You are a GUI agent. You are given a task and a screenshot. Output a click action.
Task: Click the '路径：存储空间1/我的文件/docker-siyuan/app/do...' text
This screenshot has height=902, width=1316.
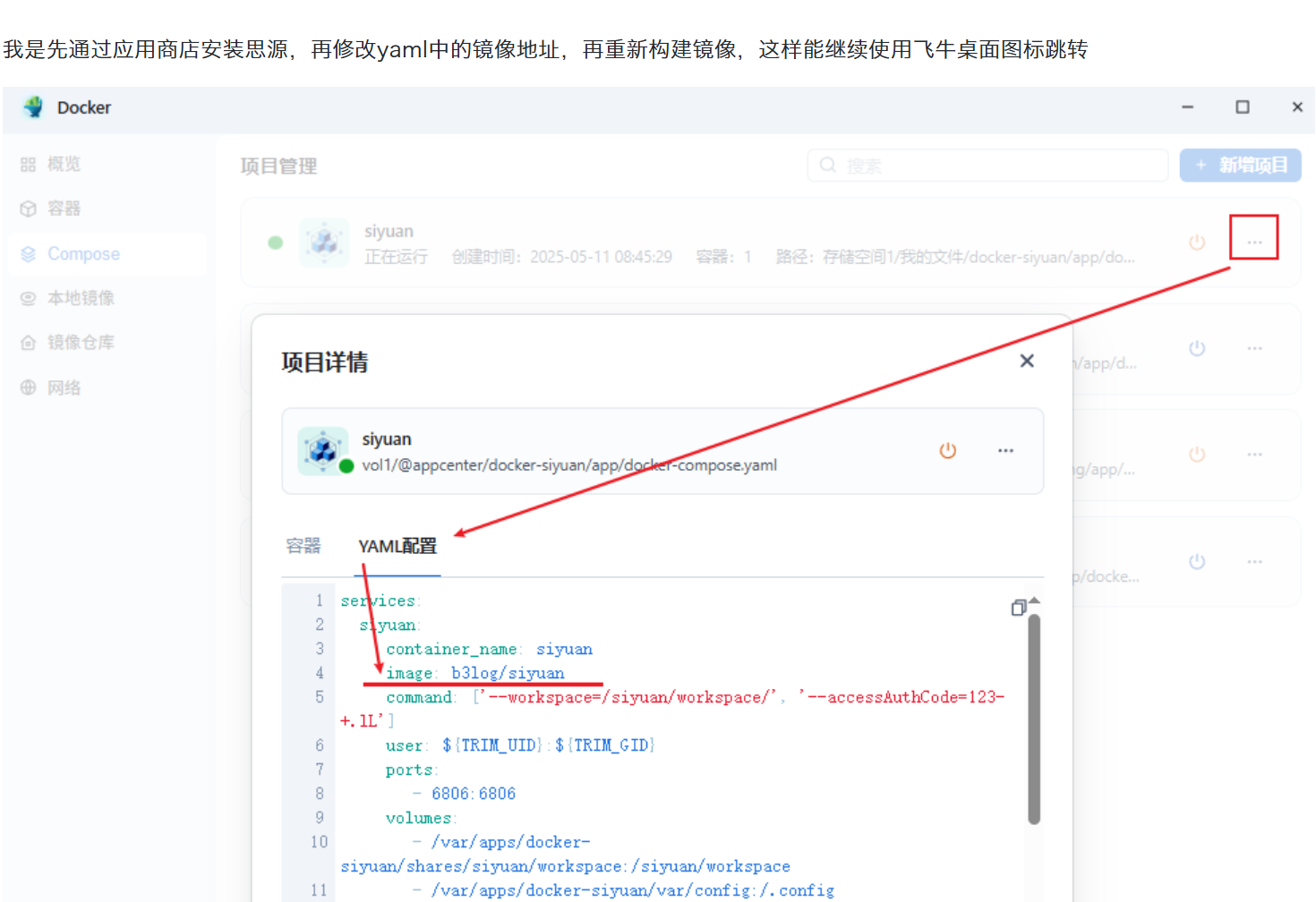pos(955,258)
